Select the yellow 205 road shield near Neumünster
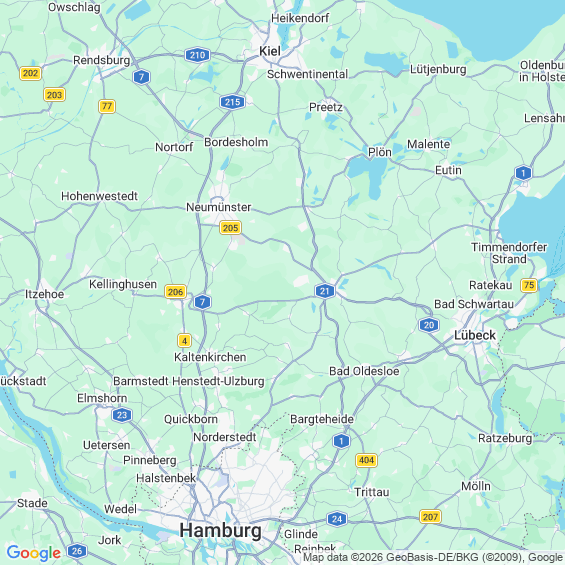This screenshot has height=565, width=565. (230, 228)
